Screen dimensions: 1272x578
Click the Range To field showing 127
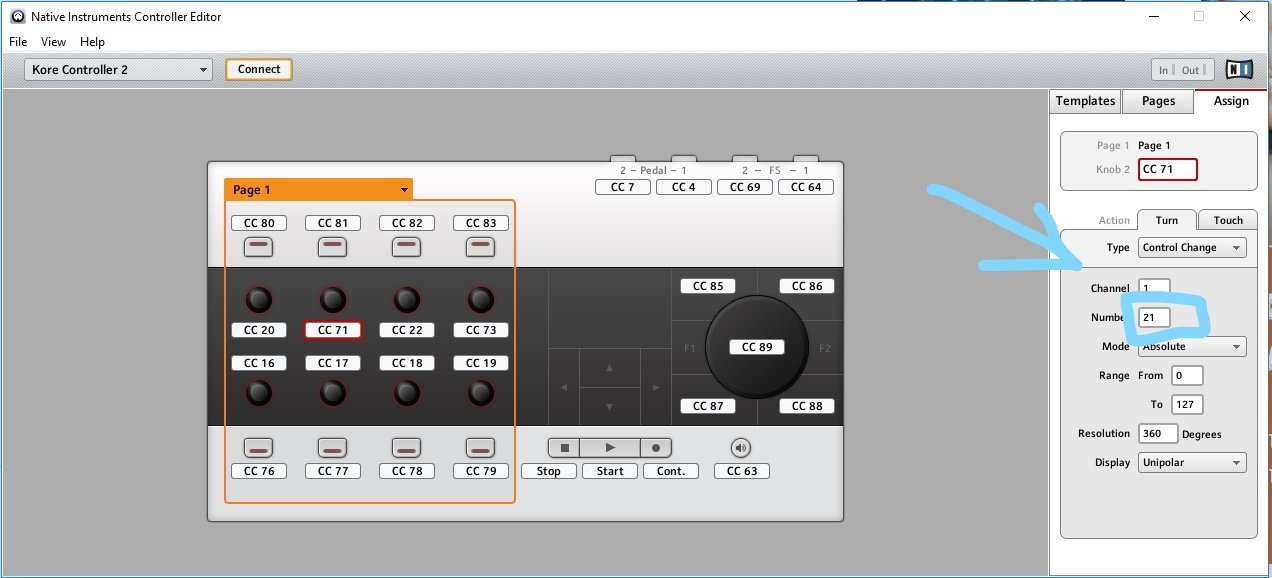click(x=1187, y=404)
